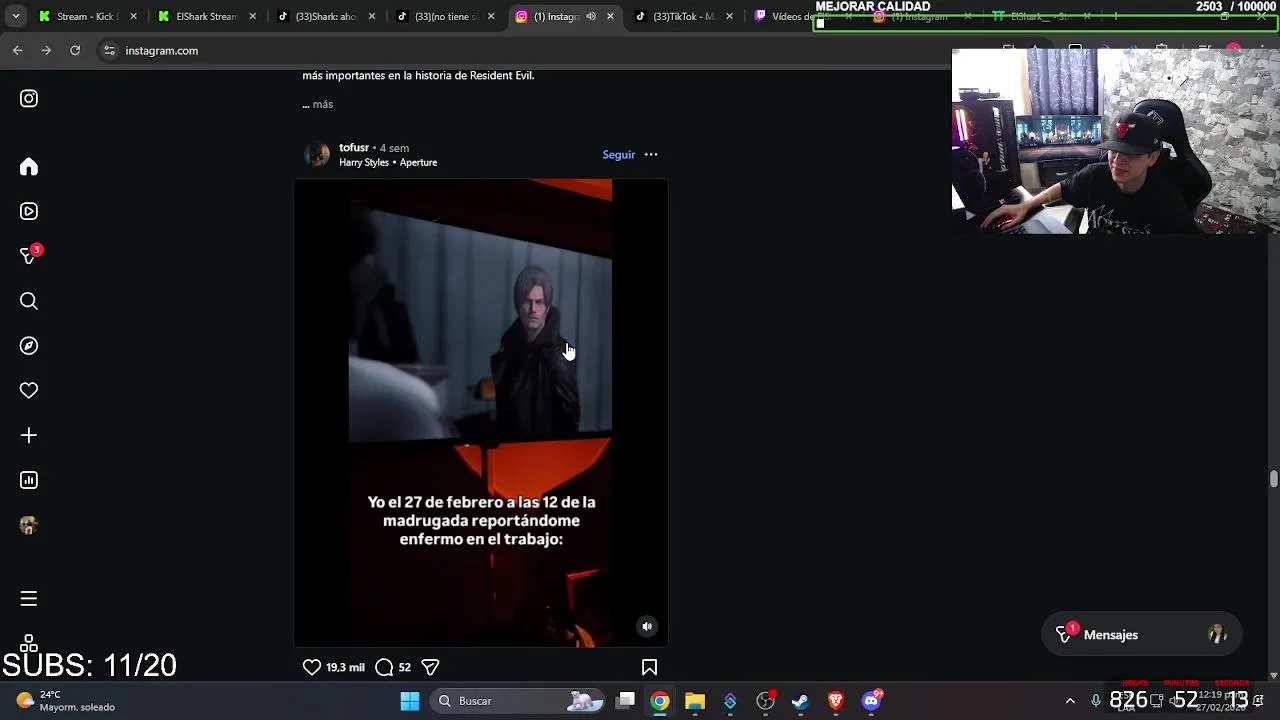The height and width of the screenshot is (720, 1280).
Task: Switch to '(33)Shark: aho' TikTok tab
Action: pyautogui.click(x=325, y=16)
